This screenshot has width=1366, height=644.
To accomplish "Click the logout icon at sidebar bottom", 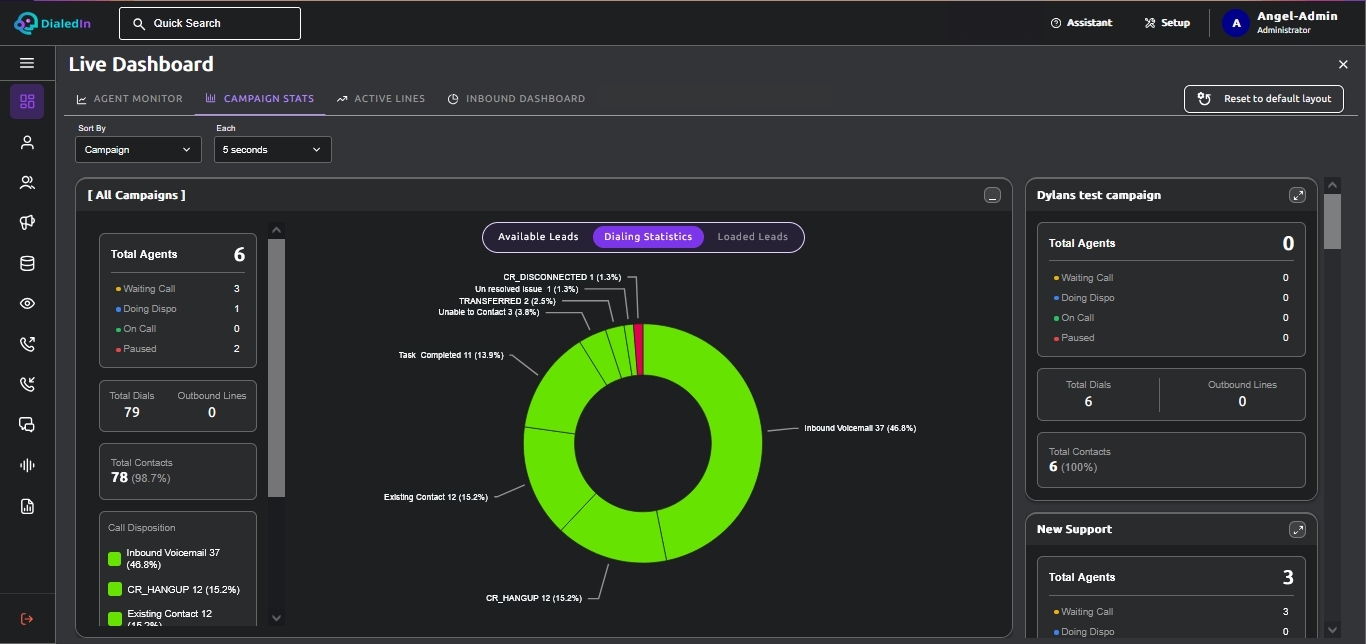I will tap(27, 619).
